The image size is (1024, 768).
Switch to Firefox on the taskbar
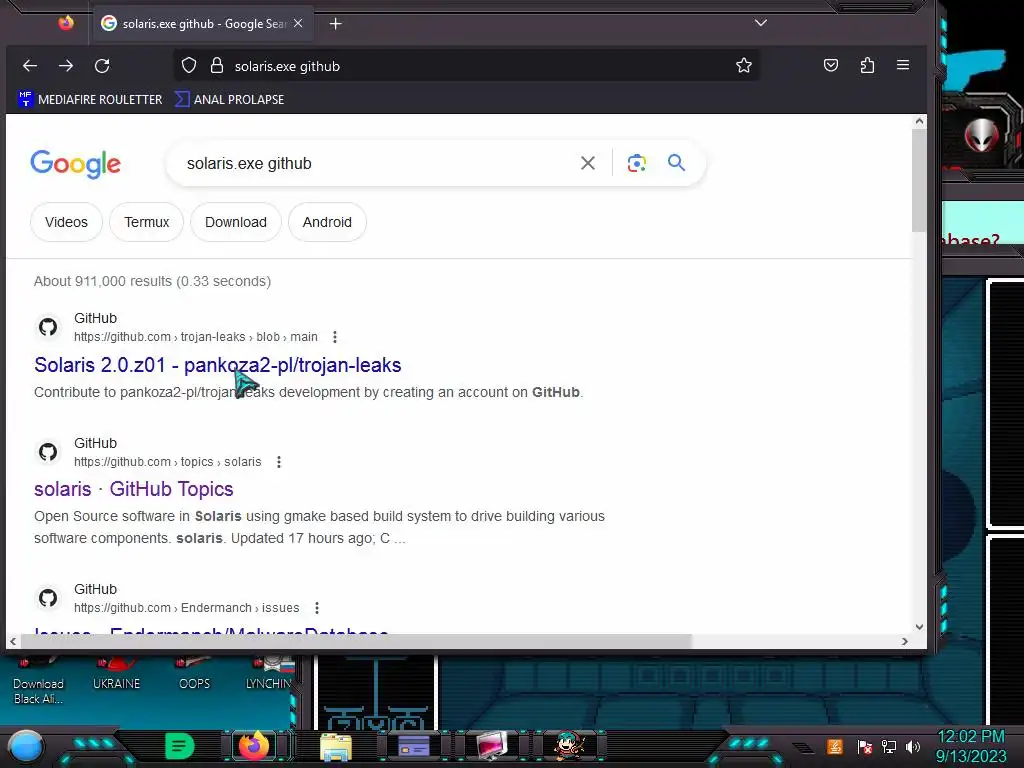(x=254, y=746)
